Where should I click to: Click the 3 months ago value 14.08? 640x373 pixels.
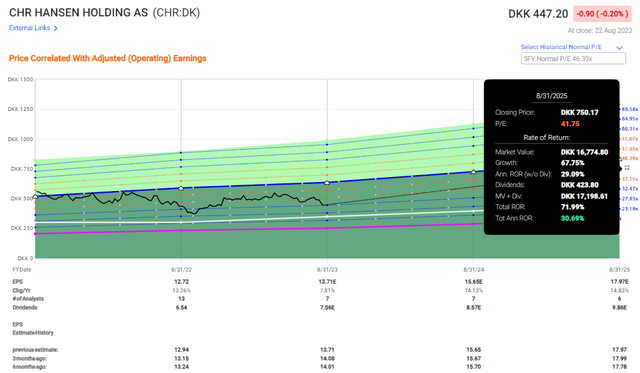pos(327,358)
